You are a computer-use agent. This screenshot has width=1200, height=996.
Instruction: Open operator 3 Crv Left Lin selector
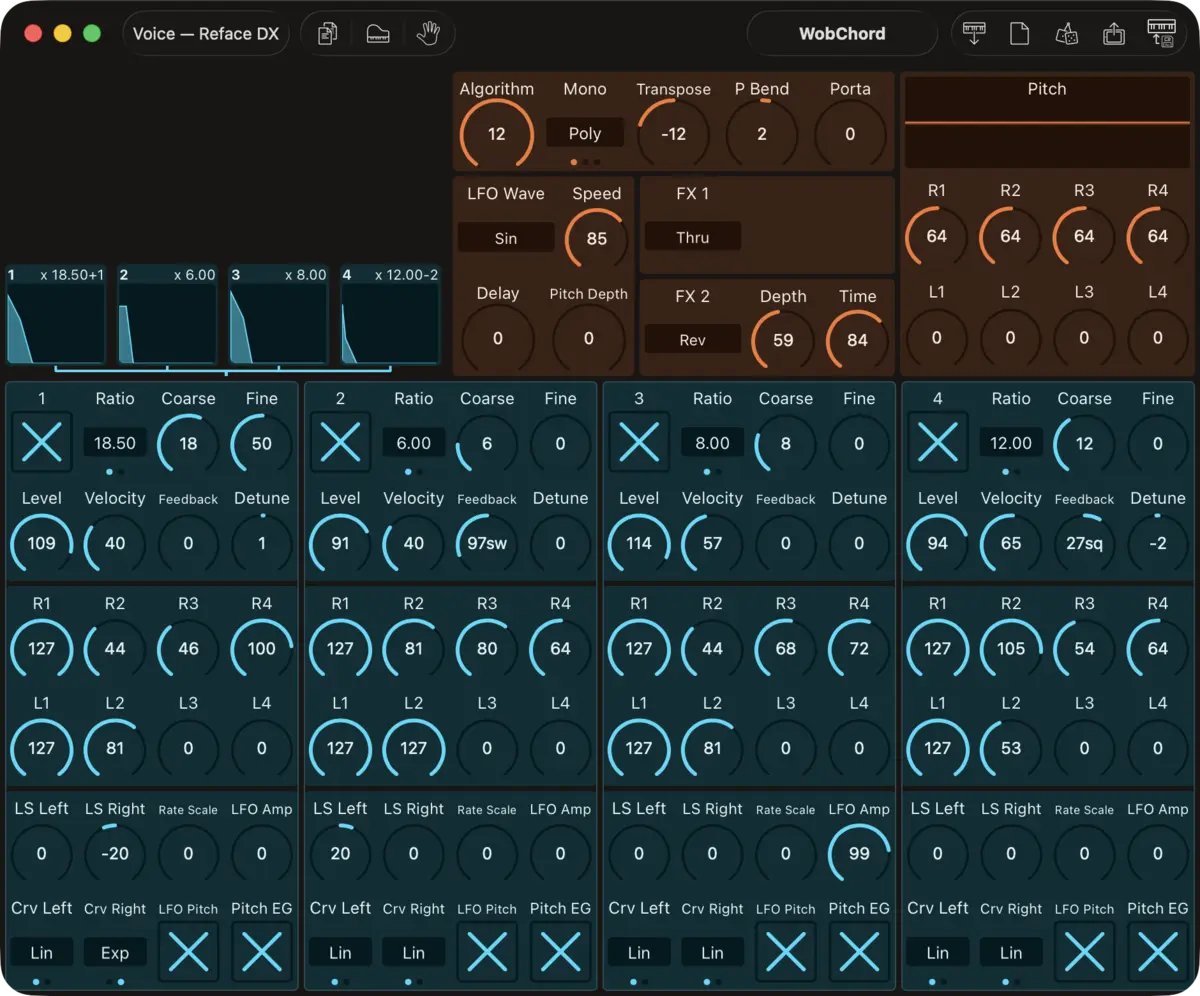[x=639, y=952]
